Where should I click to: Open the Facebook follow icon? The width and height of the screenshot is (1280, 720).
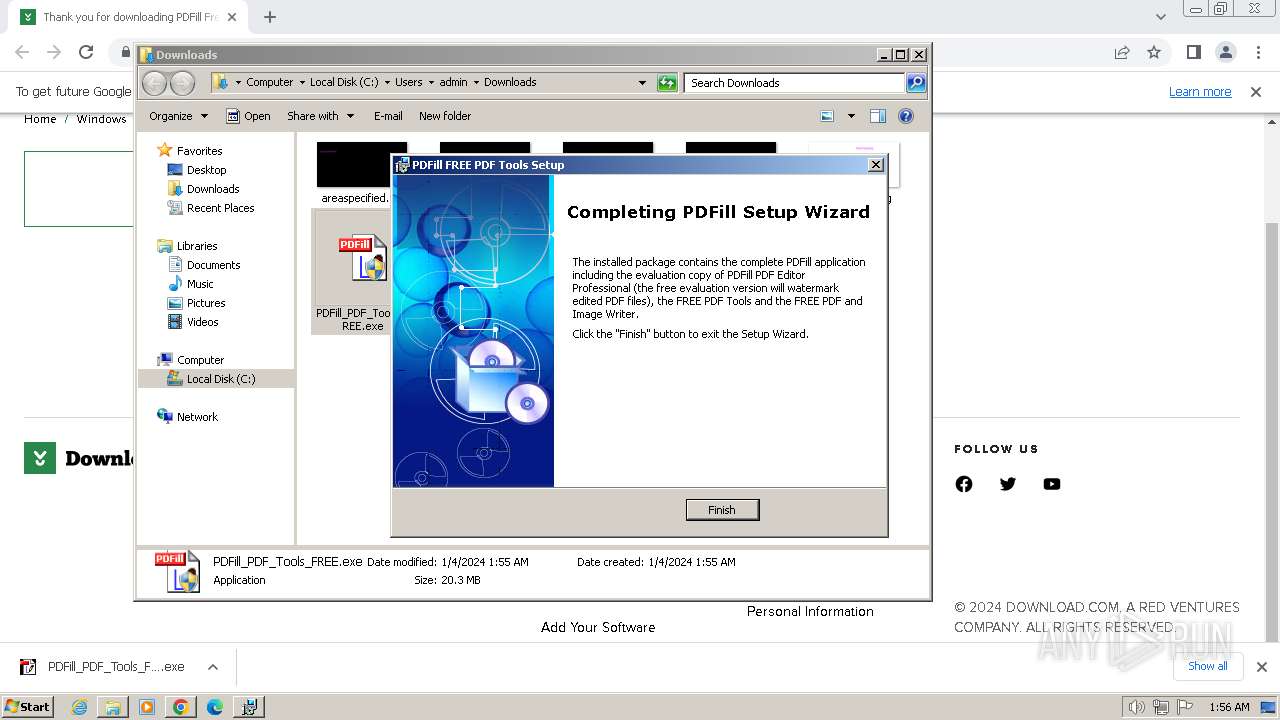click(964, 484)
